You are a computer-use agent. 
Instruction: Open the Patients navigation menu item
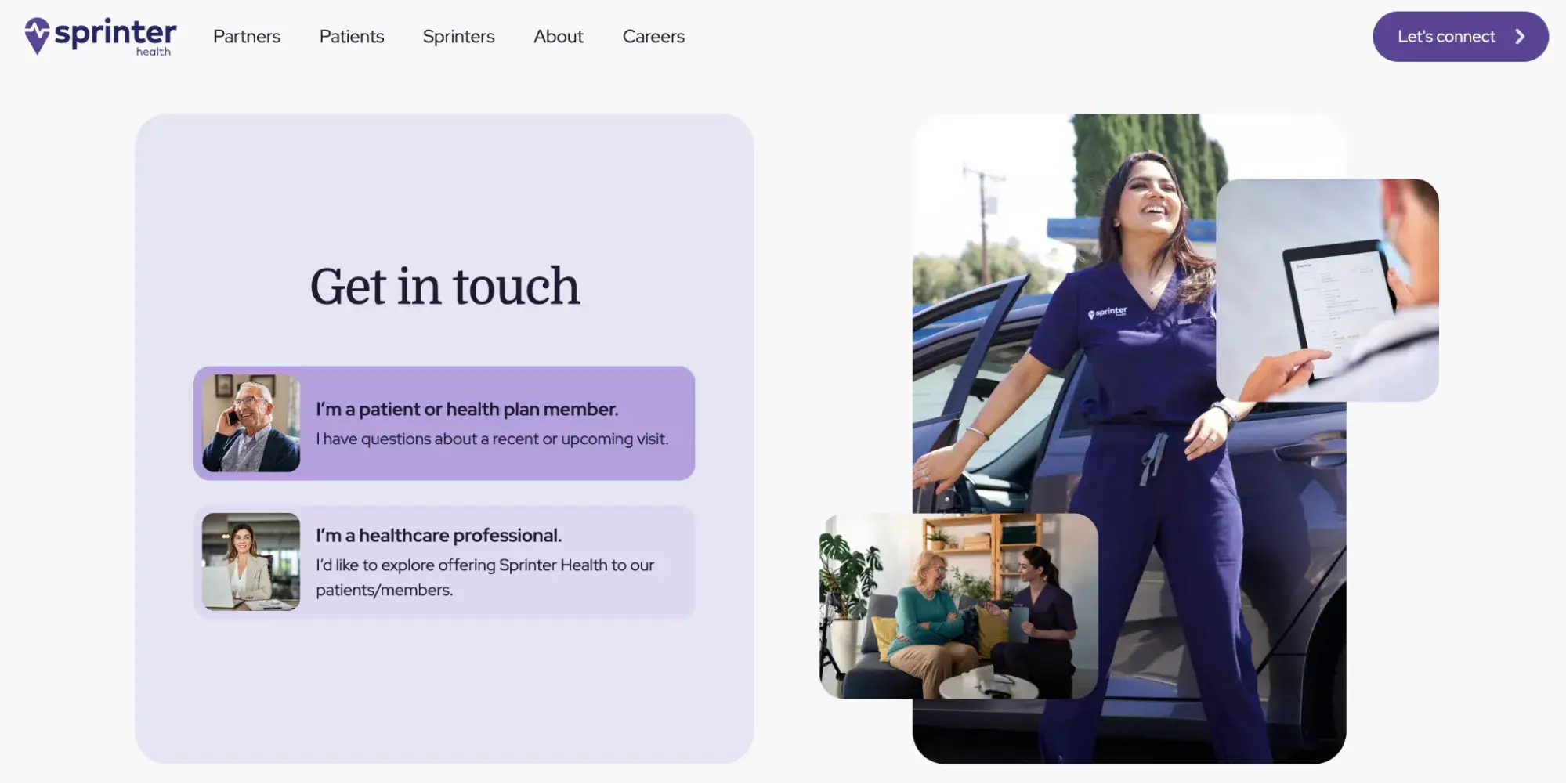click(351, 36)
